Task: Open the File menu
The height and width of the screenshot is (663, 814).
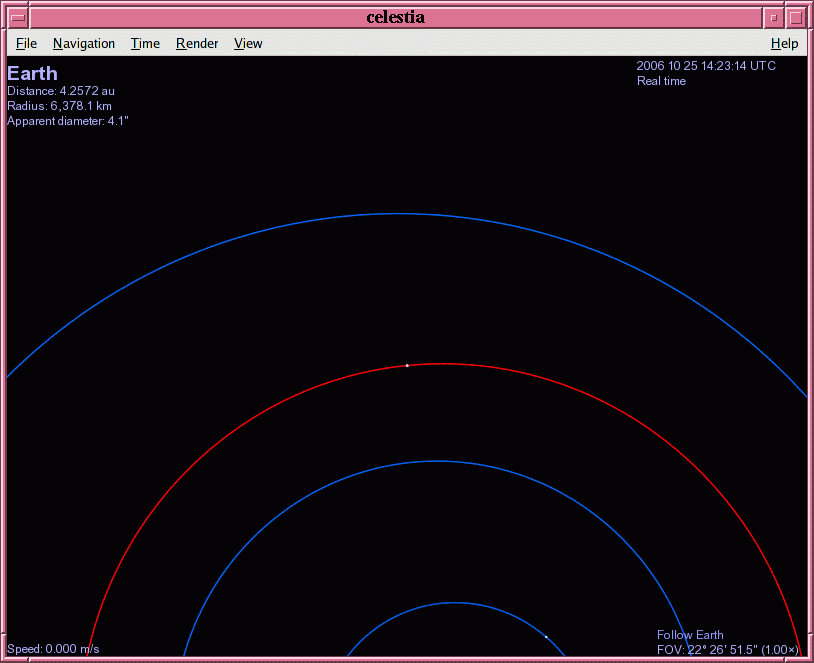Action: point(26,44)
